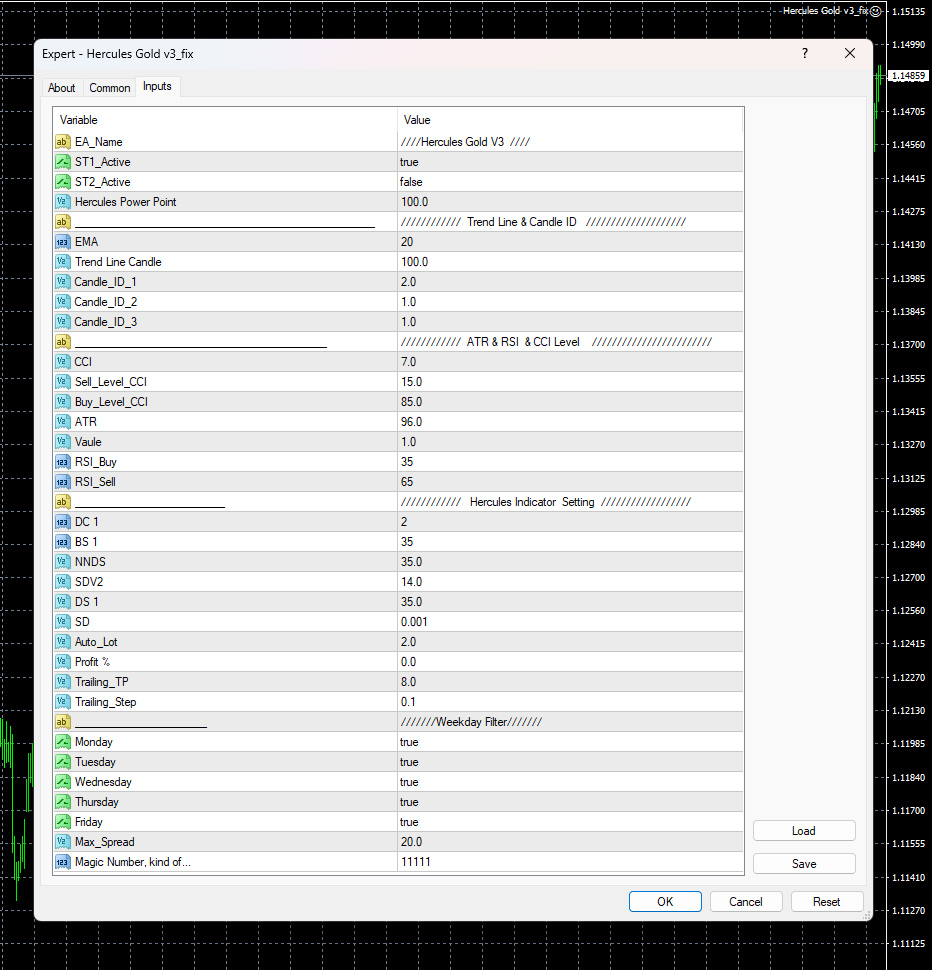Click the icon beside Trend Line Candle
Screen dimensions: 932x970
pos(62,262)
